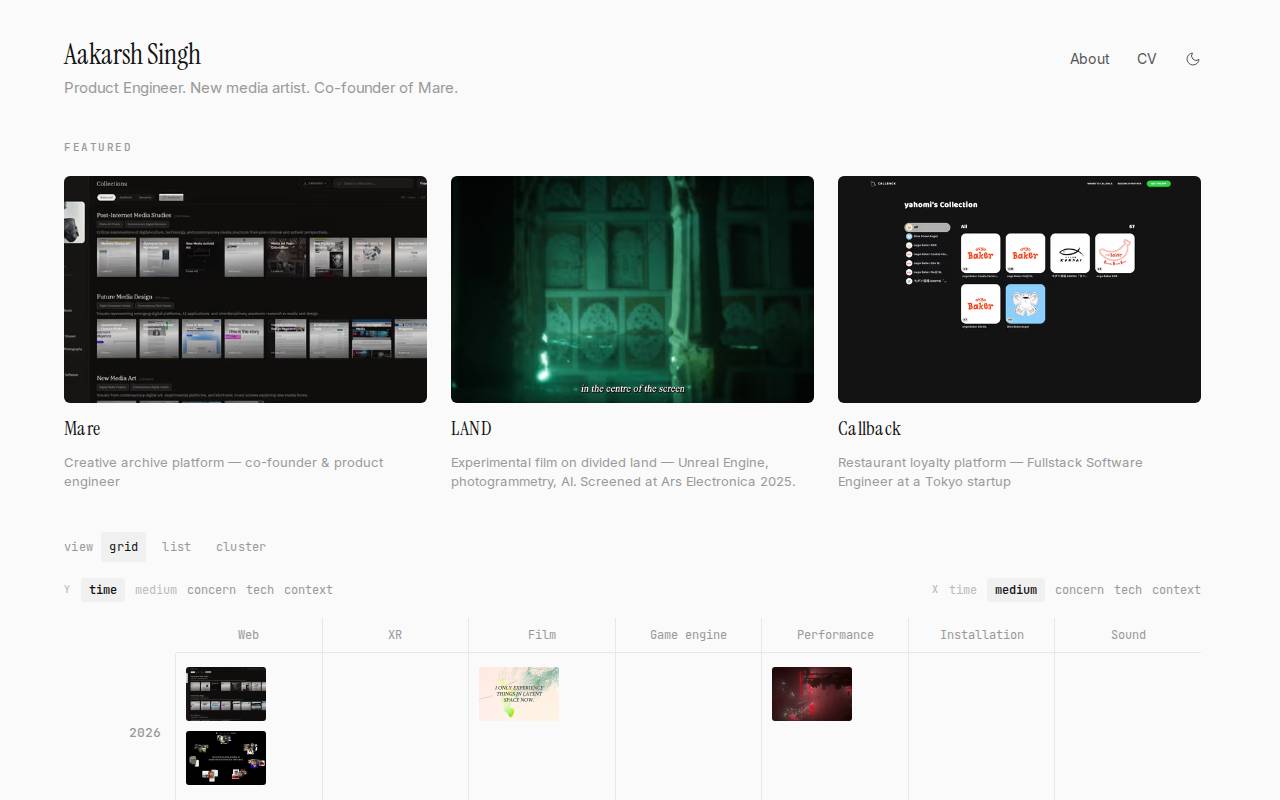This screenshot has height=800, width=1280.
Task: Click the Product Engineer tagline
Action: (261, 88)
